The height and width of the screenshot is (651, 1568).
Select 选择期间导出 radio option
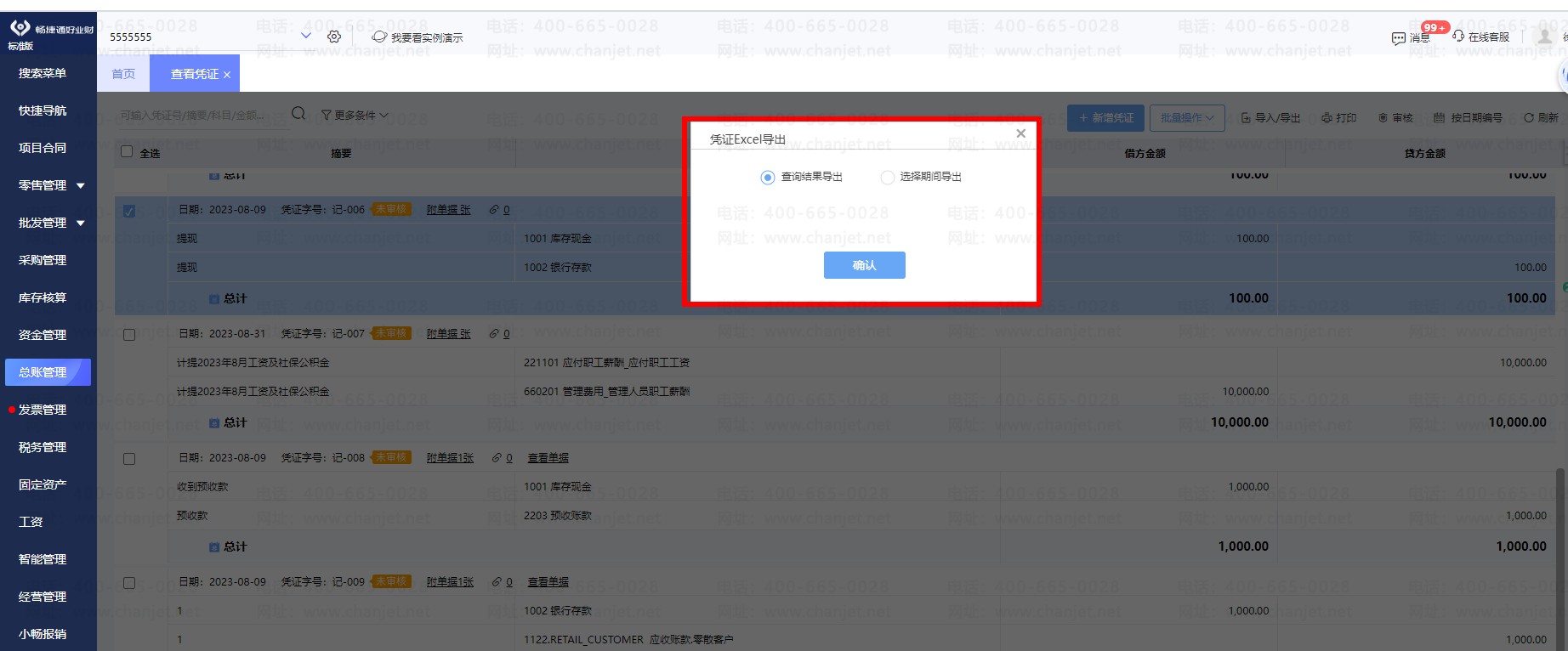click(887, 178)
